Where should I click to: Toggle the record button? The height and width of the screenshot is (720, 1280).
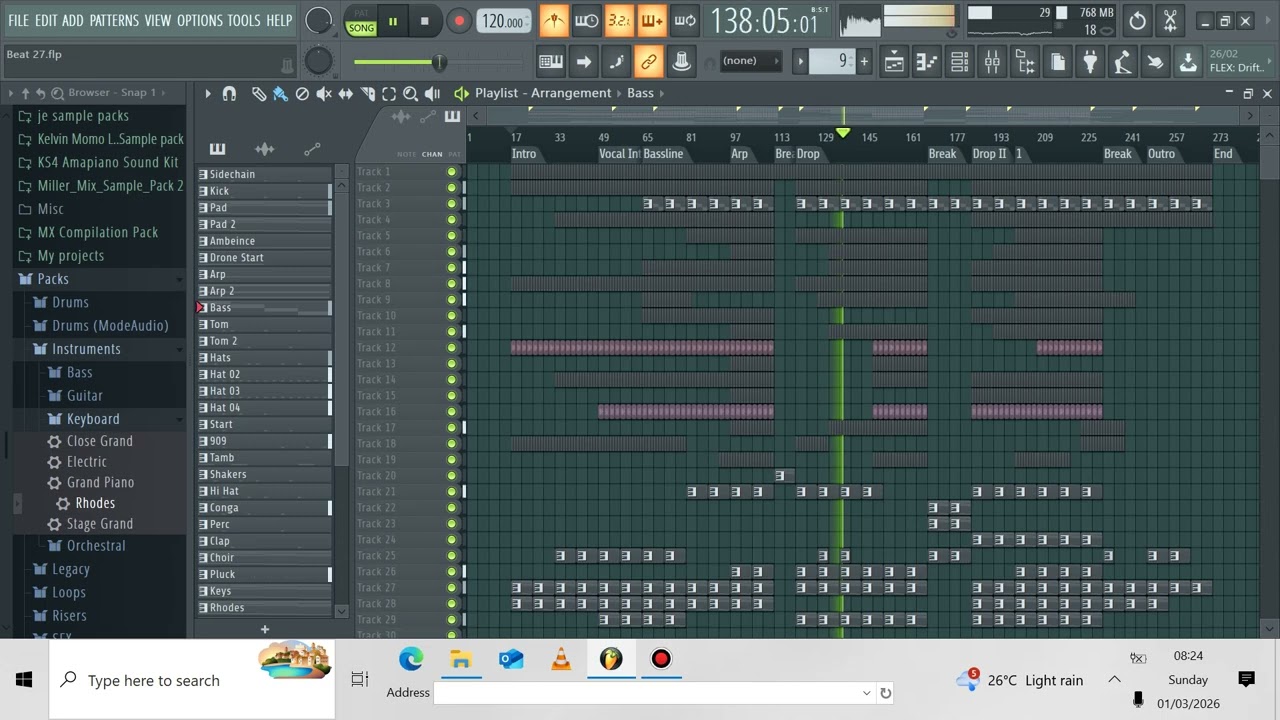click(459, 21)
